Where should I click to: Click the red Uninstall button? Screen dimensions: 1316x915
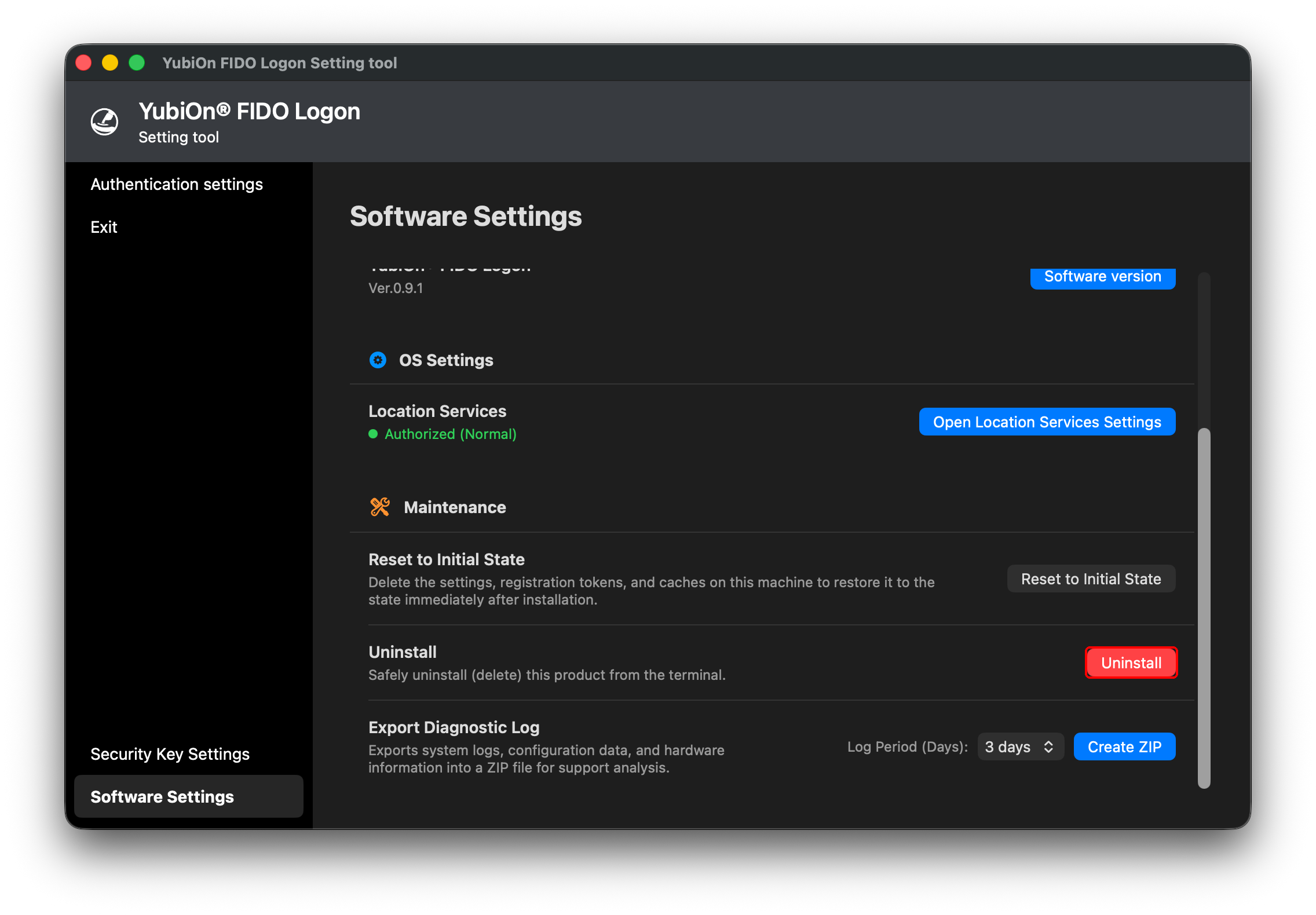pyautogui.click(x=1131, y=663)
